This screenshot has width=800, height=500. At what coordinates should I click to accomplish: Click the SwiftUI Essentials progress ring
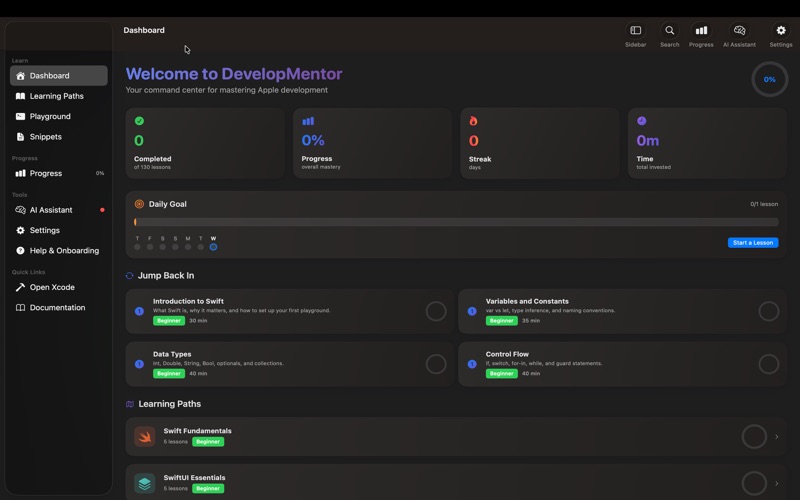pos(754,483)
